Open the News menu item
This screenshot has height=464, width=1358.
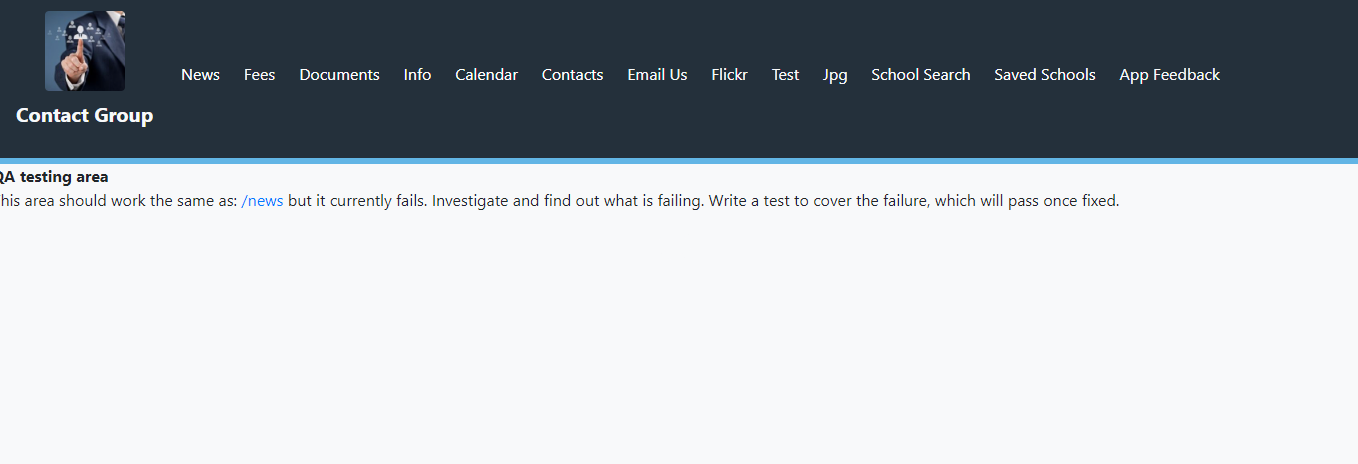tap(200, 75)
